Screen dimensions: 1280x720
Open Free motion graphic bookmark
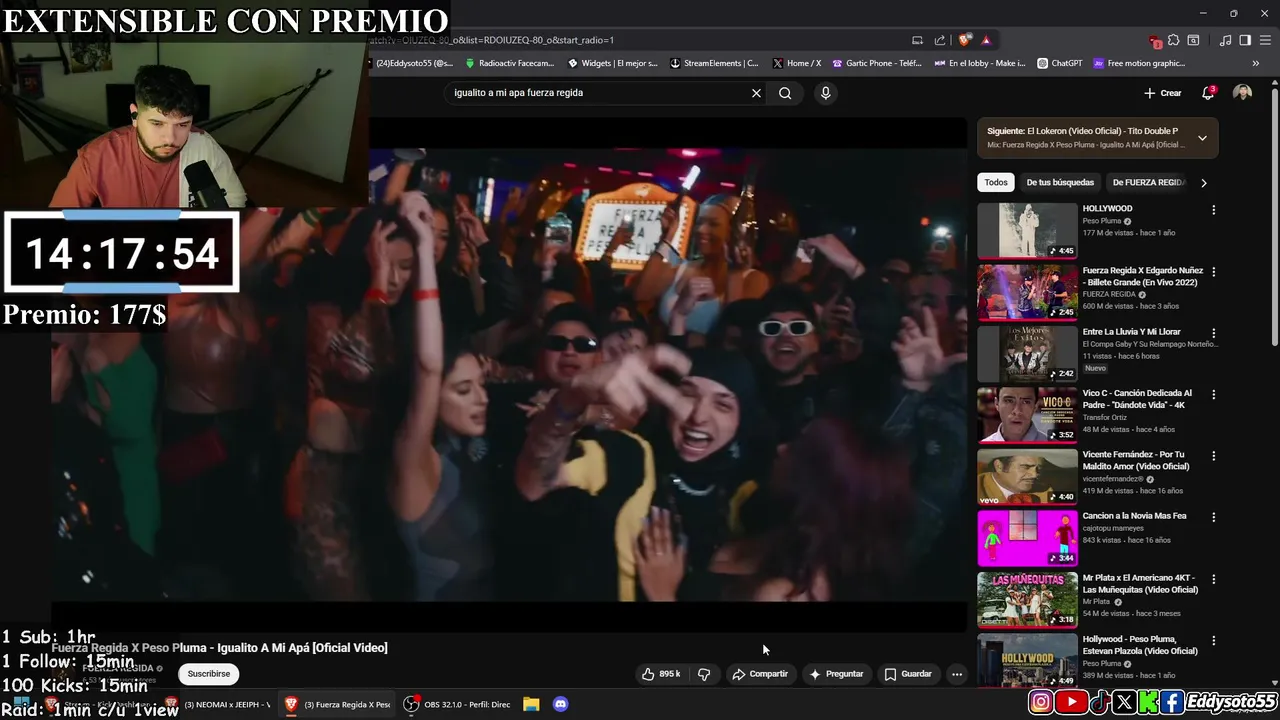(1139, 63)
